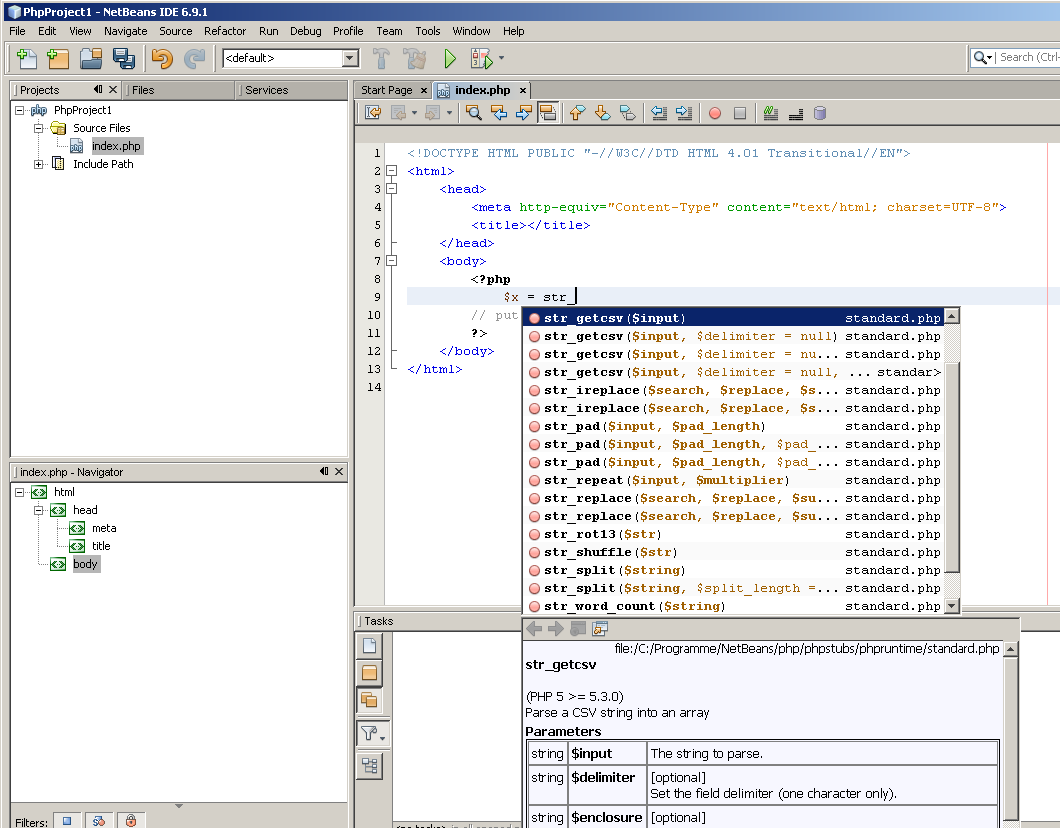
Task: Choose str_word_count($string) suggestion
Action: [x=734, y=606]
